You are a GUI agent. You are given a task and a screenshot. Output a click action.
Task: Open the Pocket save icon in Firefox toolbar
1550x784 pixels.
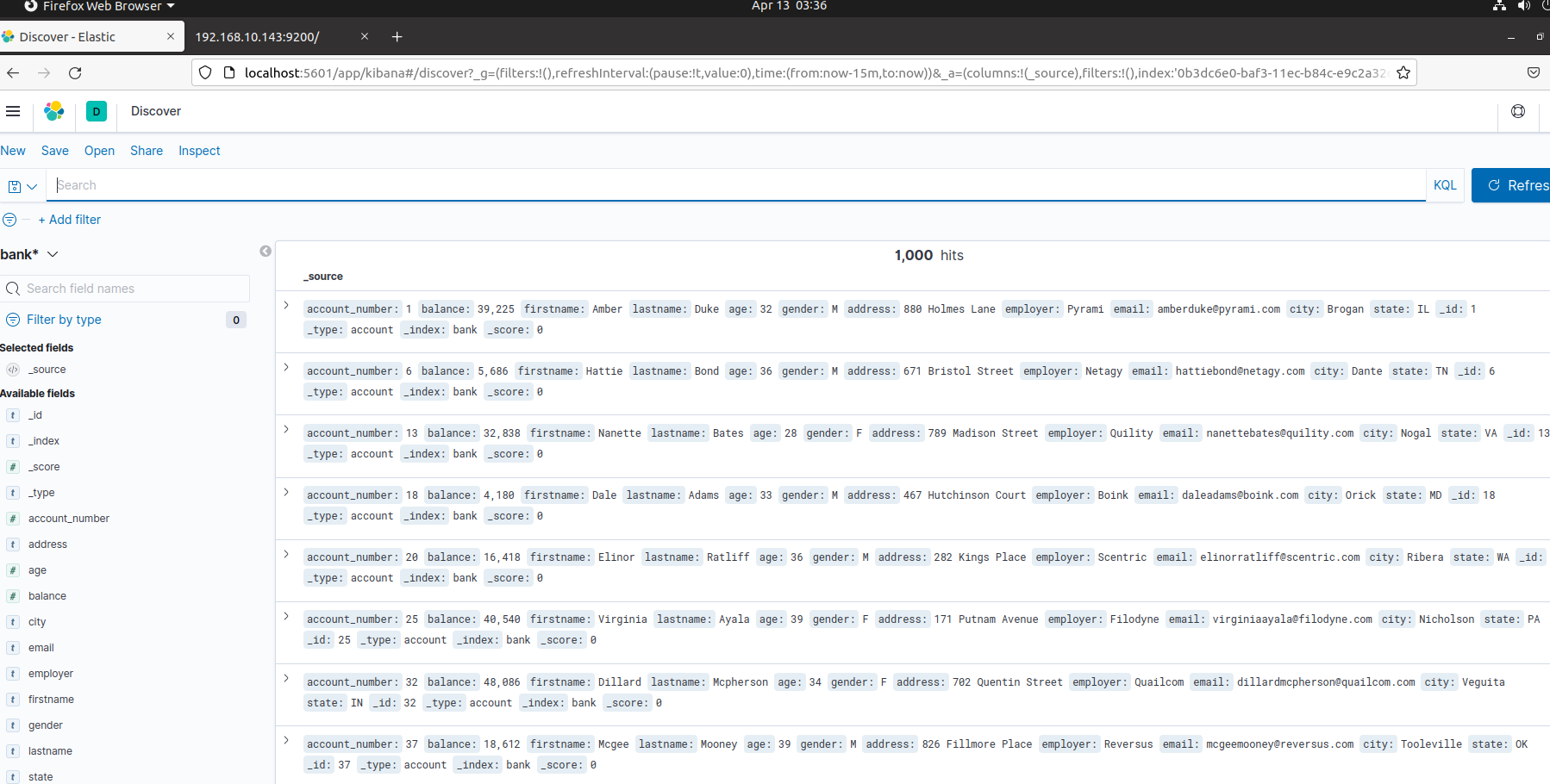(1534, 73)
